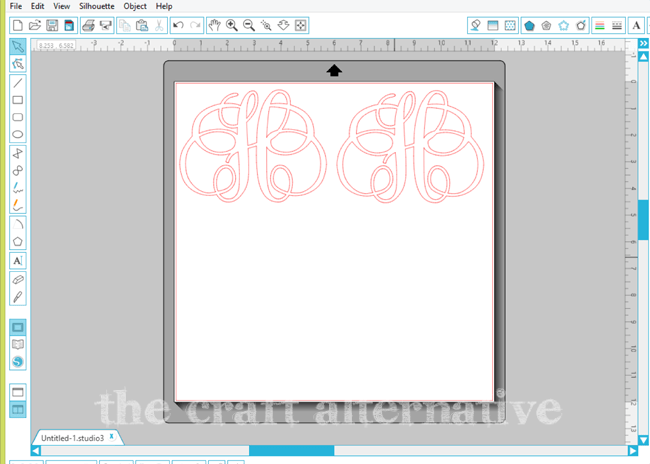Choose the Curve shape tool
Viewport: 650px width, 464px height.
tap(17, 170)
